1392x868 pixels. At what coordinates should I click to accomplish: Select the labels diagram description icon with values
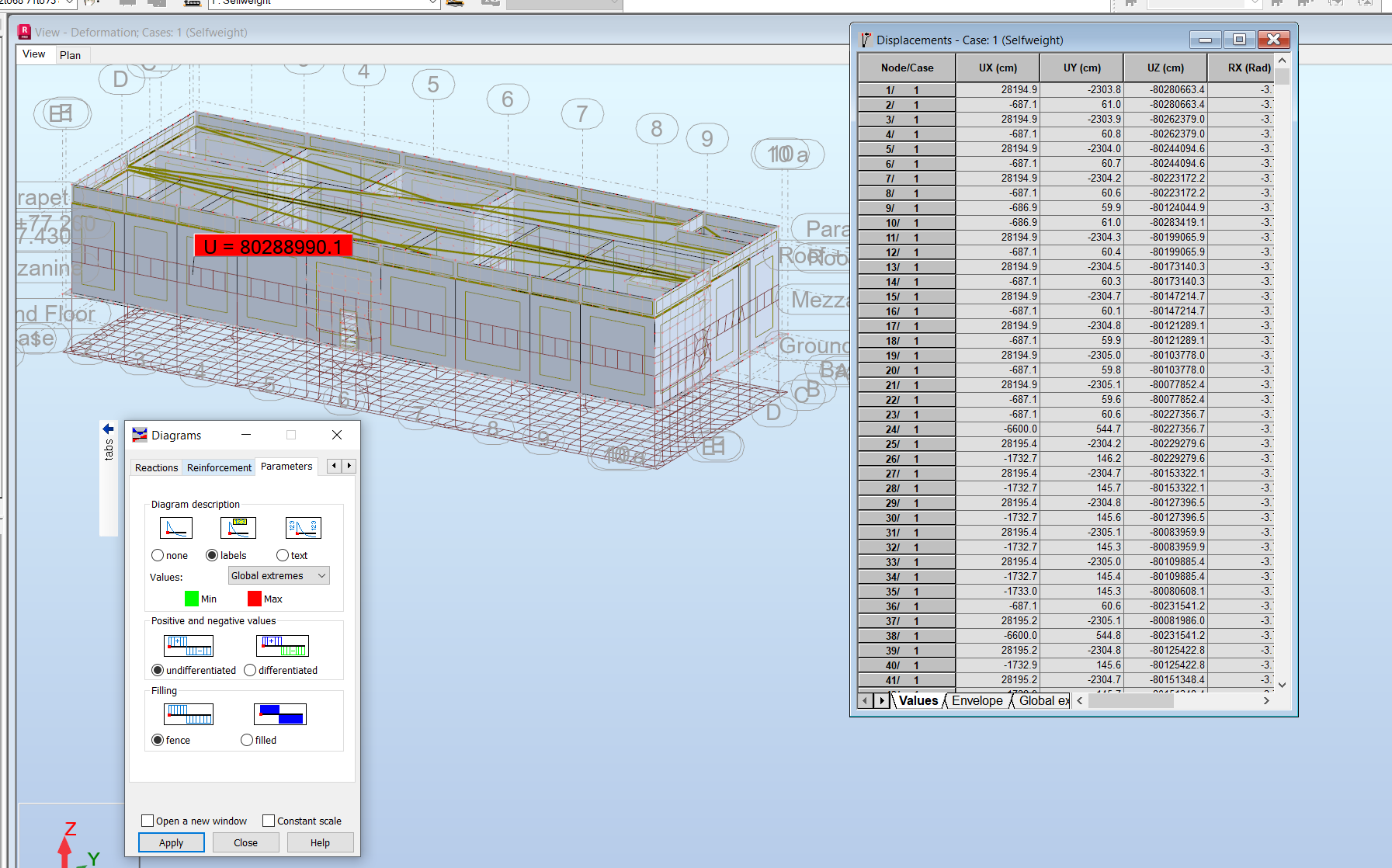coord(238,527)
